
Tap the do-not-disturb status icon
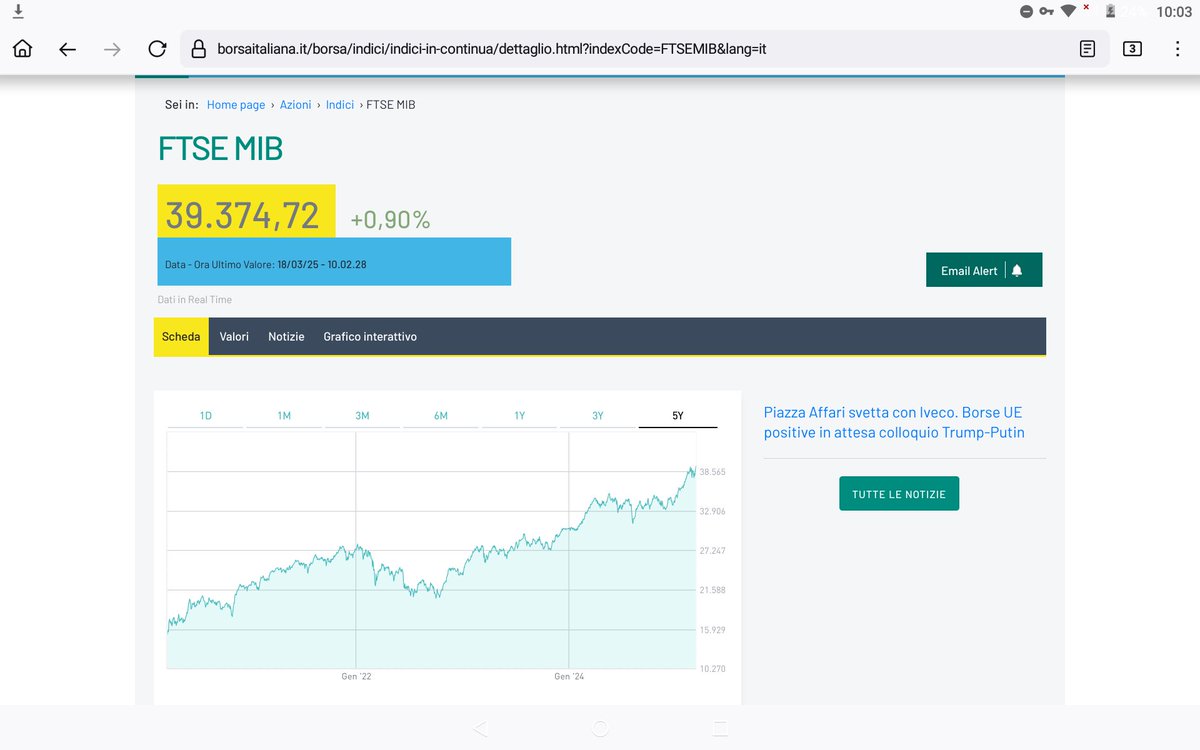click(x=1026, y=12)
